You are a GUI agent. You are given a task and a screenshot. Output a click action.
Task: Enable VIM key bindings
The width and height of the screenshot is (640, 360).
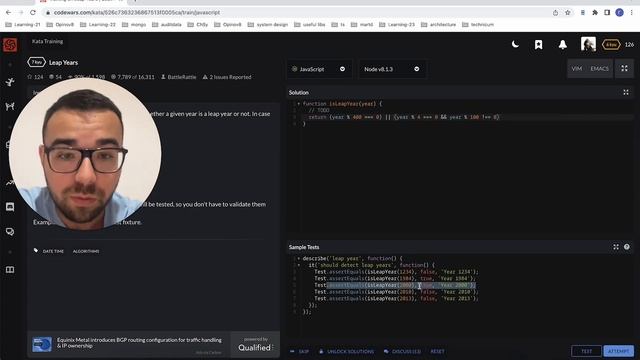coord(576,69)
